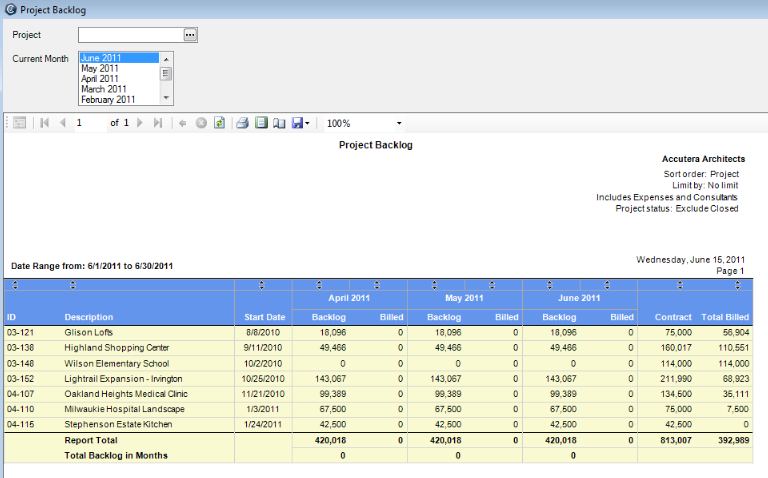
Task: Jump to last report page
Action: [158, 123]
